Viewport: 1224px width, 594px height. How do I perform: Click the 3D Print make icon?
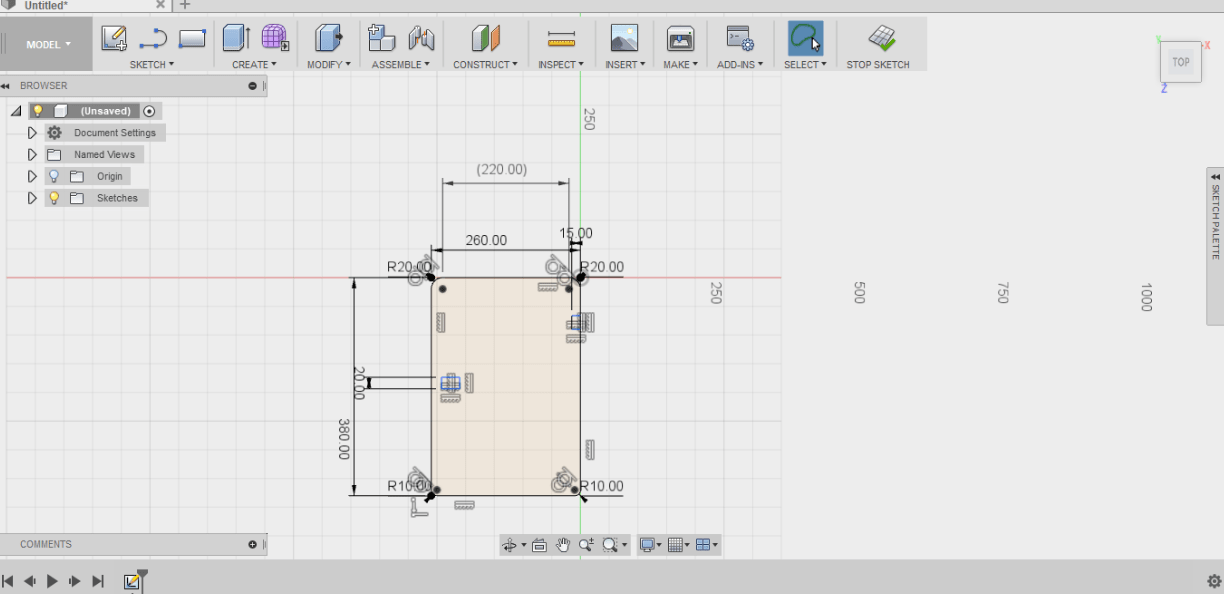pyautogui.click(x=681, y=39)
